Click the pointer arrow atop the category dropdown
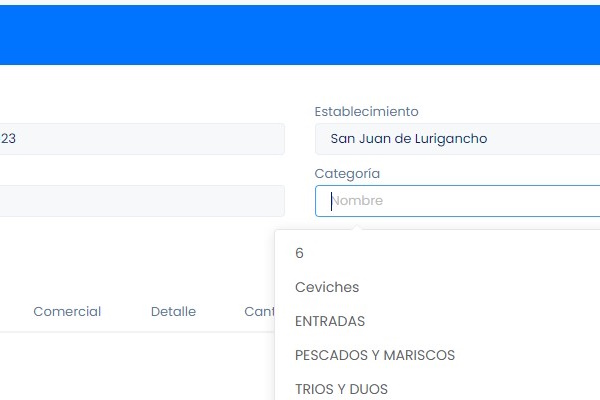The image size is (600, 400). (x=356, y=226)
